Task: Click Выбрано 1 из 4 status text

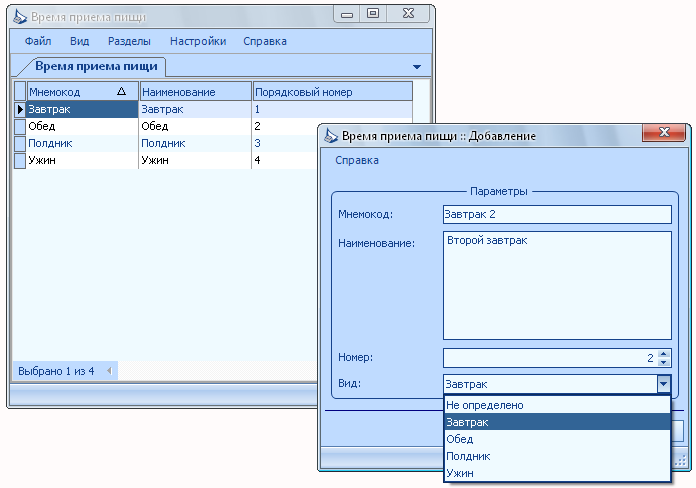Action: 56,371
